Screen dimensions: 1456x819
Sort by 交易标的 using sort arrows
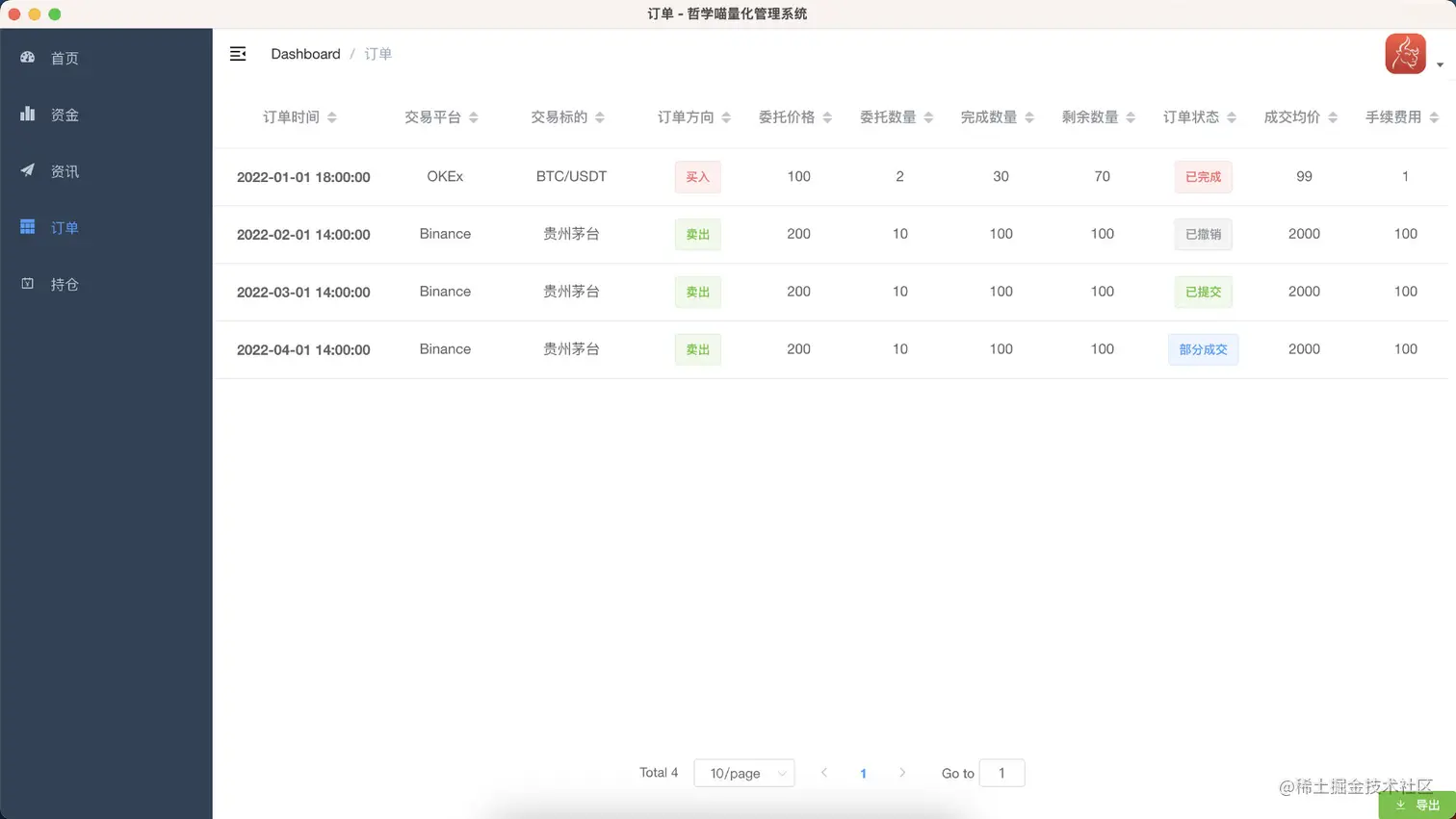tap(600, 117)
